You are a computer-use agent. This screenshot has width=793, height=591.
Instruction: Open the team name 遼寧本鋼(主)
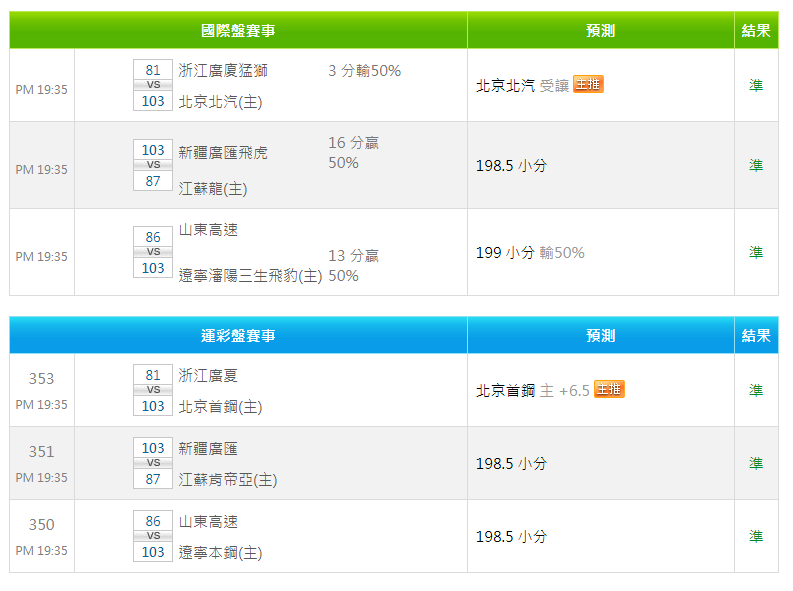(x=221, y=553)
